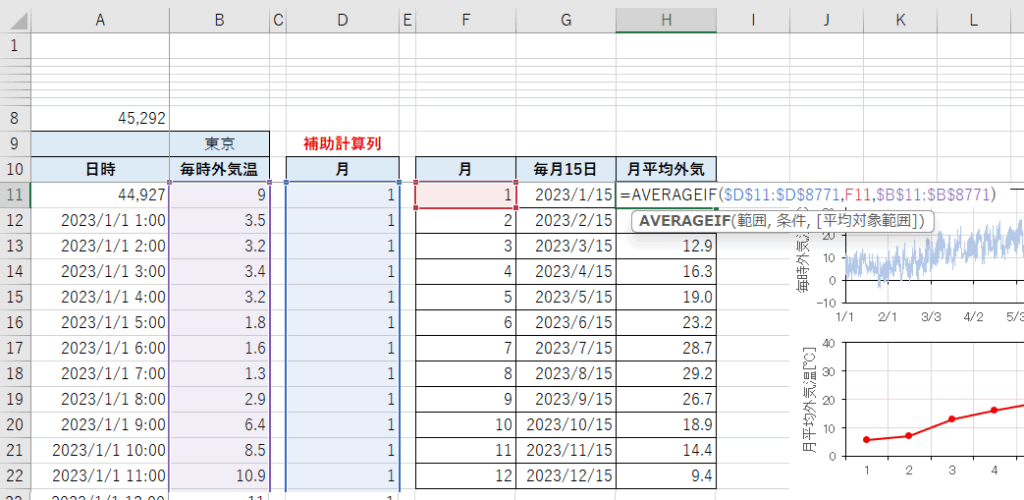1024x500 pixels.
Task: Click the blue hourly temperature chart
Action: [x=930, y=265]
